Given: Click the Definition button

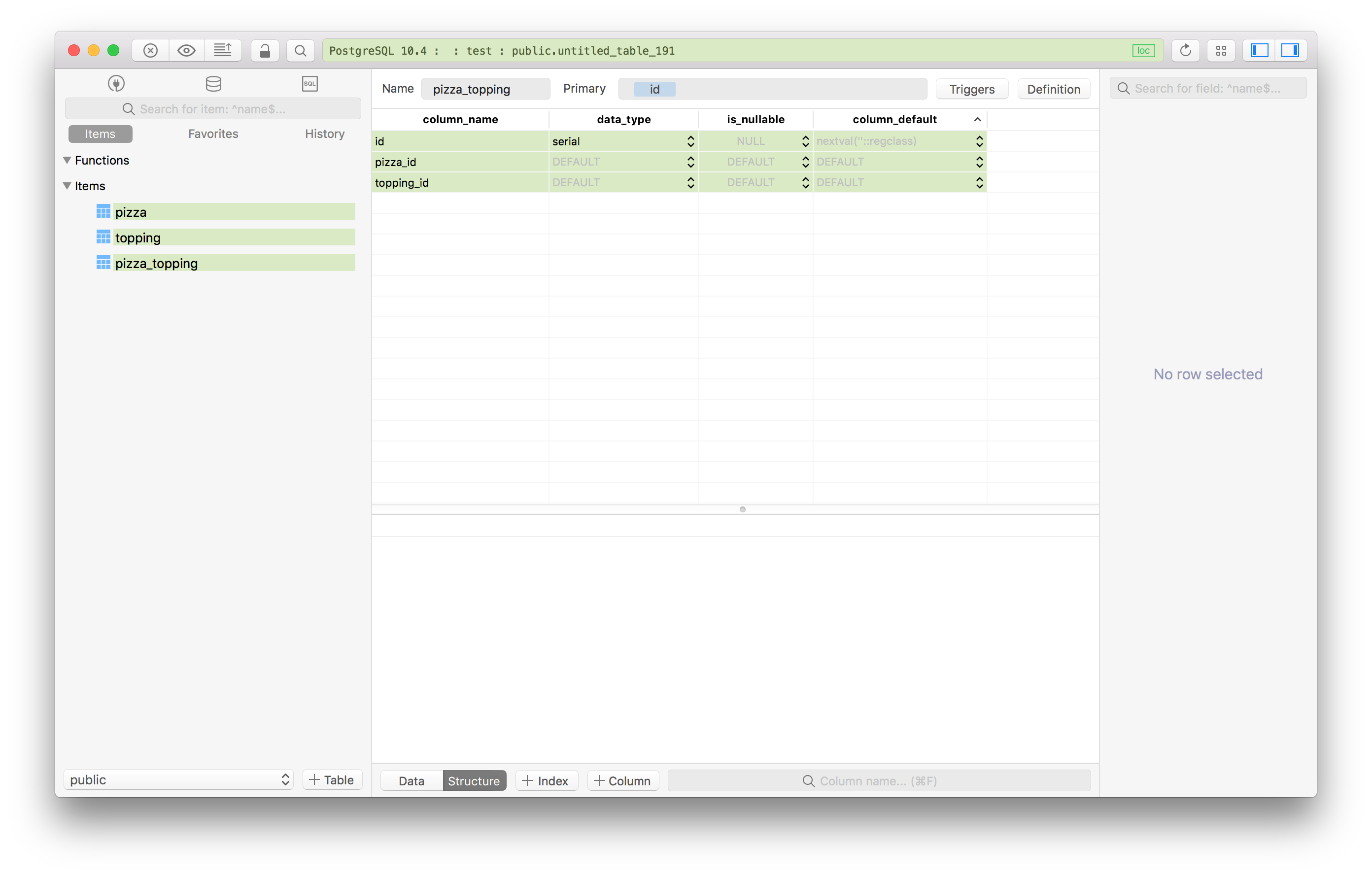Looking at the screenshot, I should coord(1054,89).
